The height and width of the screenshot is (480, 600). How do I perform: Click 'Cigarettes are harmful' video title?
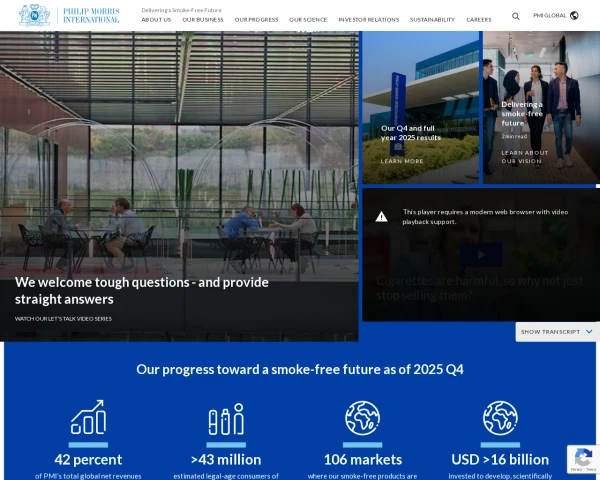click(479, 288)
